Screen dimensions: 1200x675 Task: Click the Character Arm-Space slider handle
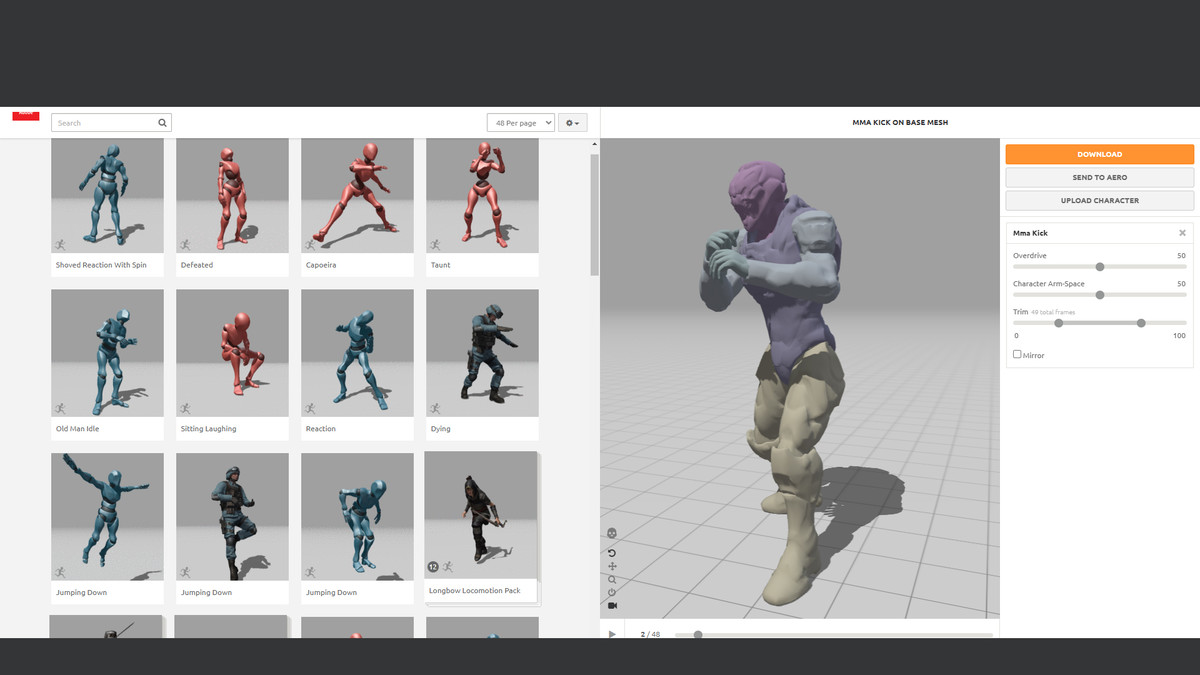pos(1100,295)
